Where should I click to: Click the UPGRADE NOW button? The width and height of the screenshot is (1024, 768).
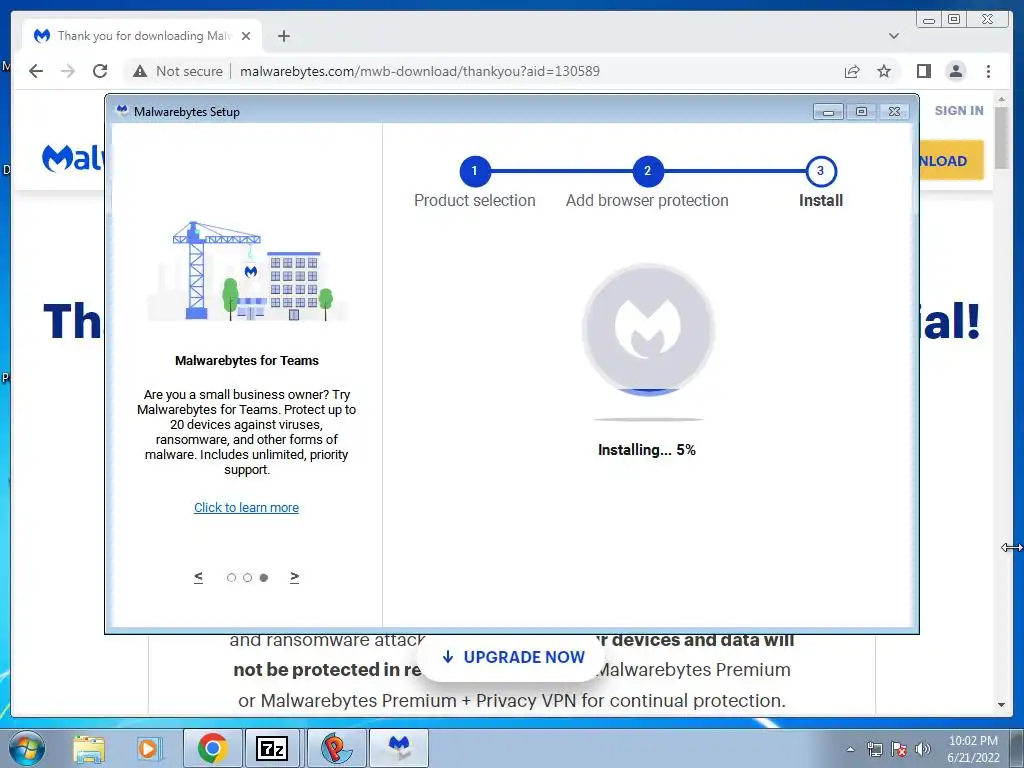[513, 657]
